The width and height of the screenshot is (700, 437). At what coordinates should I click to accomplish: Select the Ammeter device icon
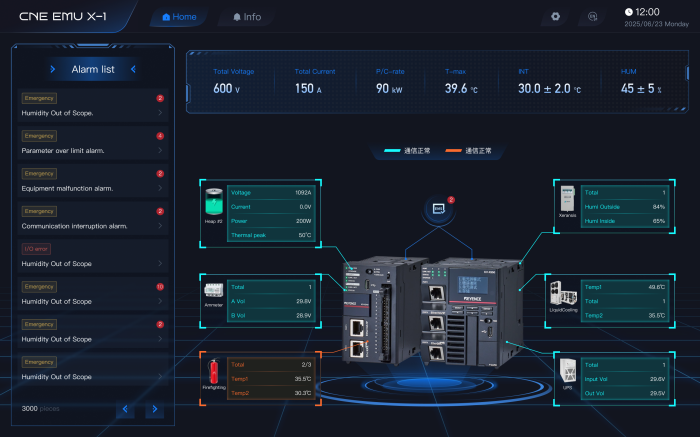[214, 292]
